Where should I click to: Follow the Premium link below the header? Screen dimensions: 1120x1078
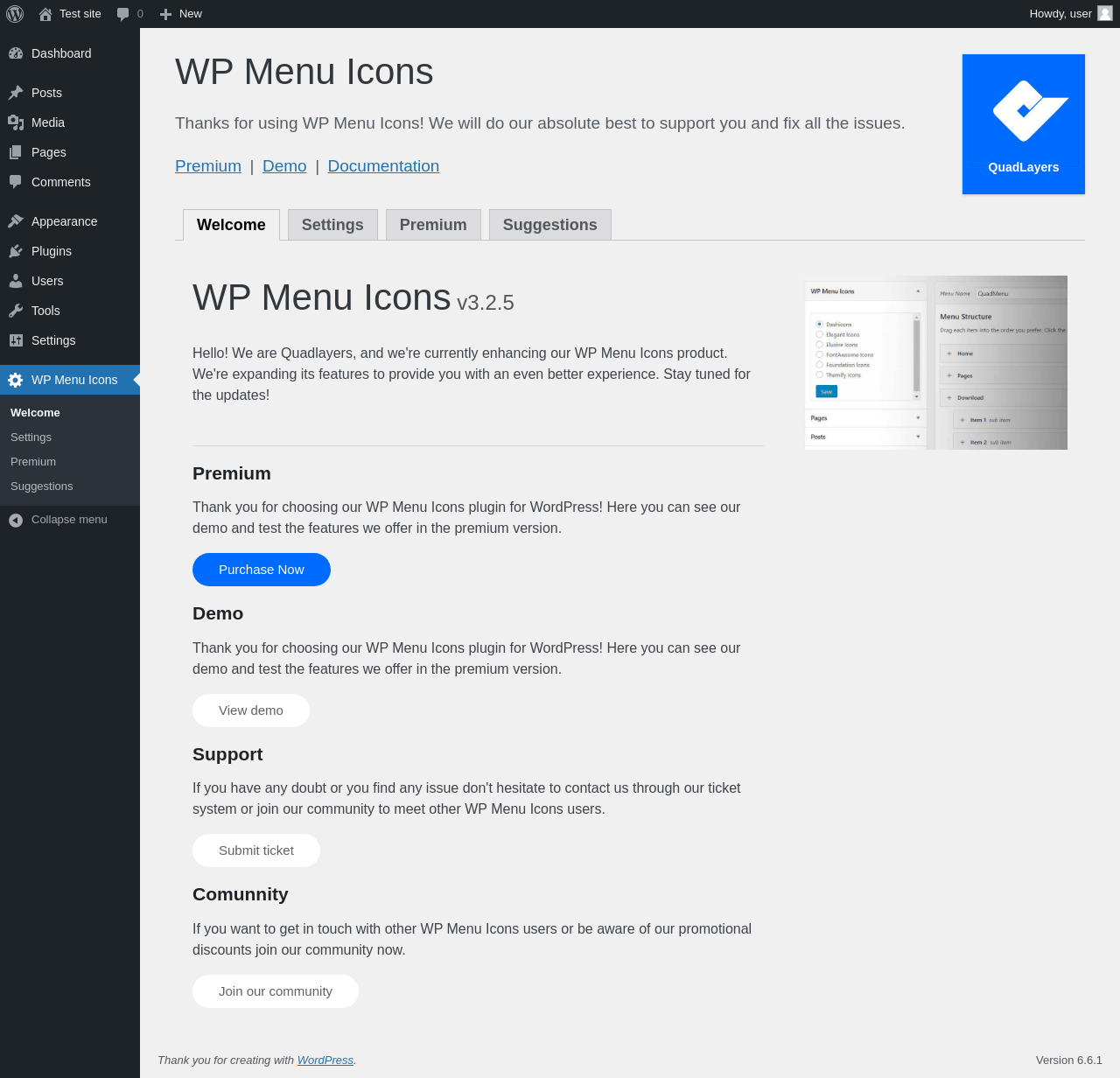pyautogui.click(x=208, y=166)
